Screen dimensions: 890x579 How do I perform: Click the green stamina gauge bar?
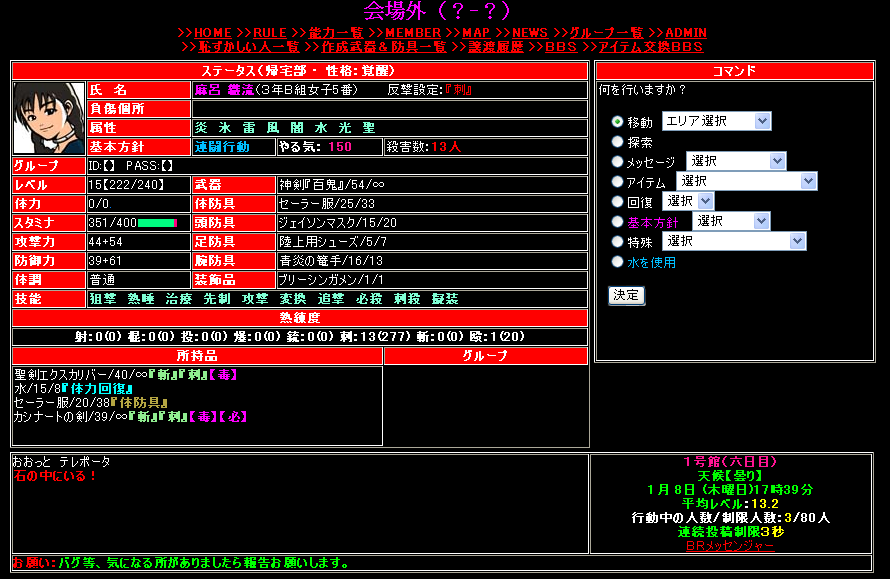pos(157,222)
